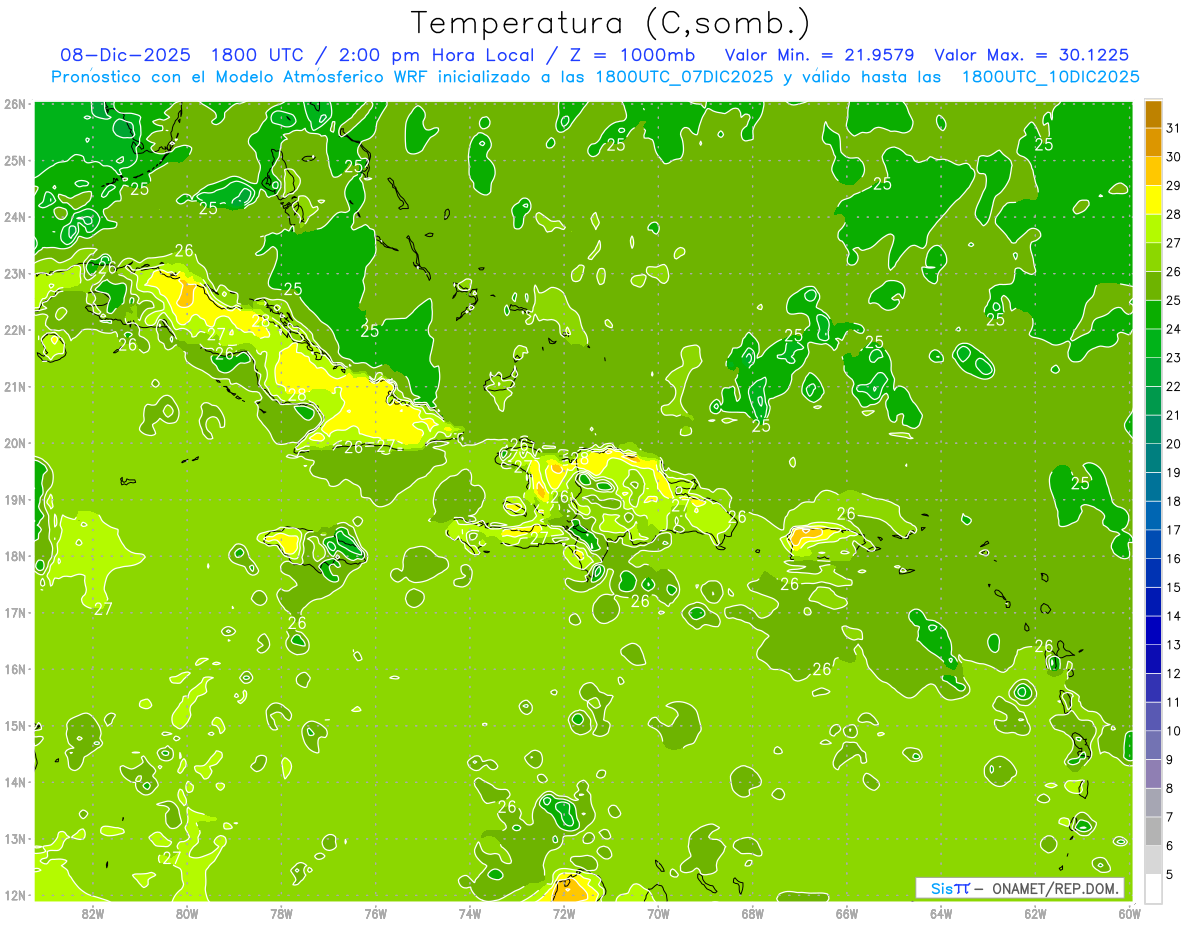This screenshot has height=927, width=1200.
Task: Click the 74W longitude axis label
Action: 469,913
